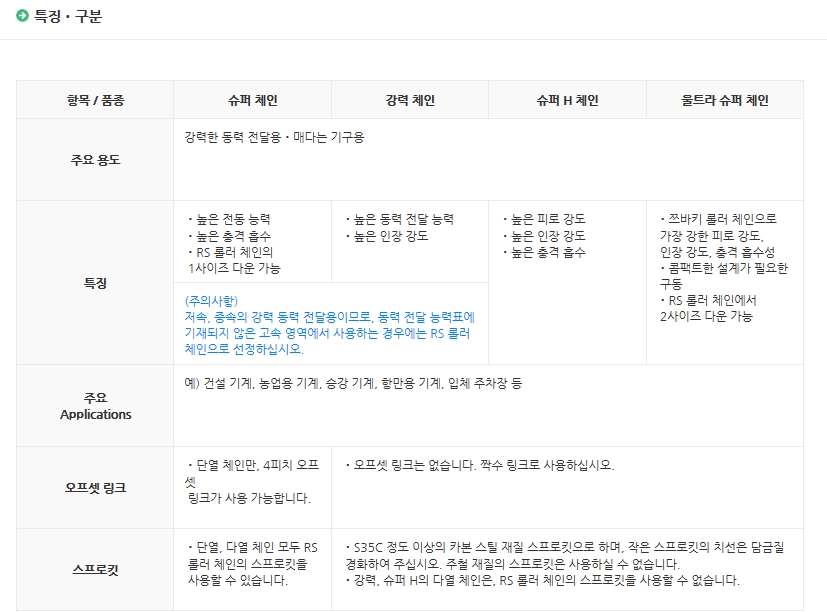Click the 울트라 슈퍼 체인 column header
This screenshot has width=827, height=612.
725,100
